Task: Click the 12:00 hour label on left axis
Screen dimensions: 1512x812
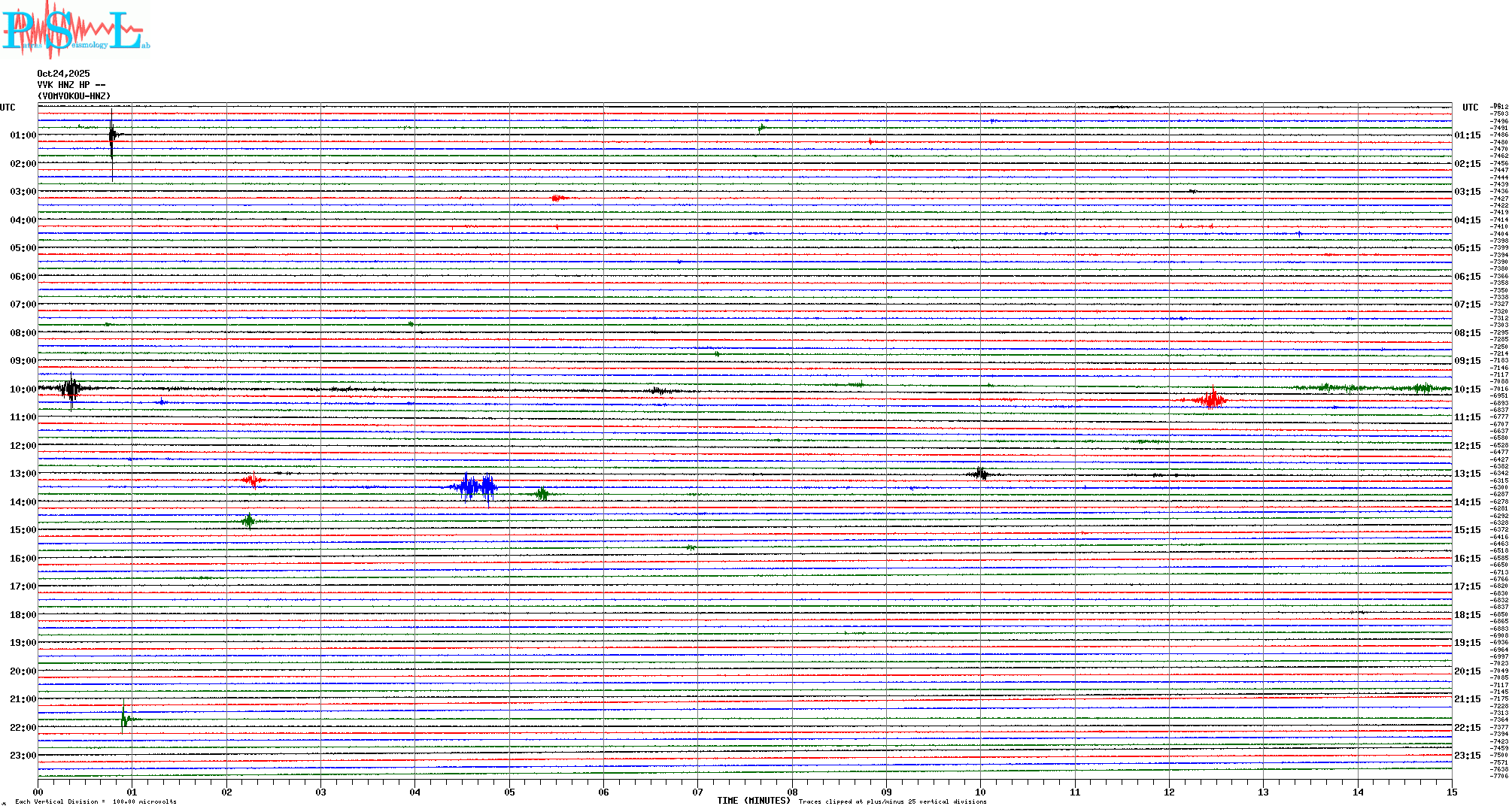Action: pos(23,446)
